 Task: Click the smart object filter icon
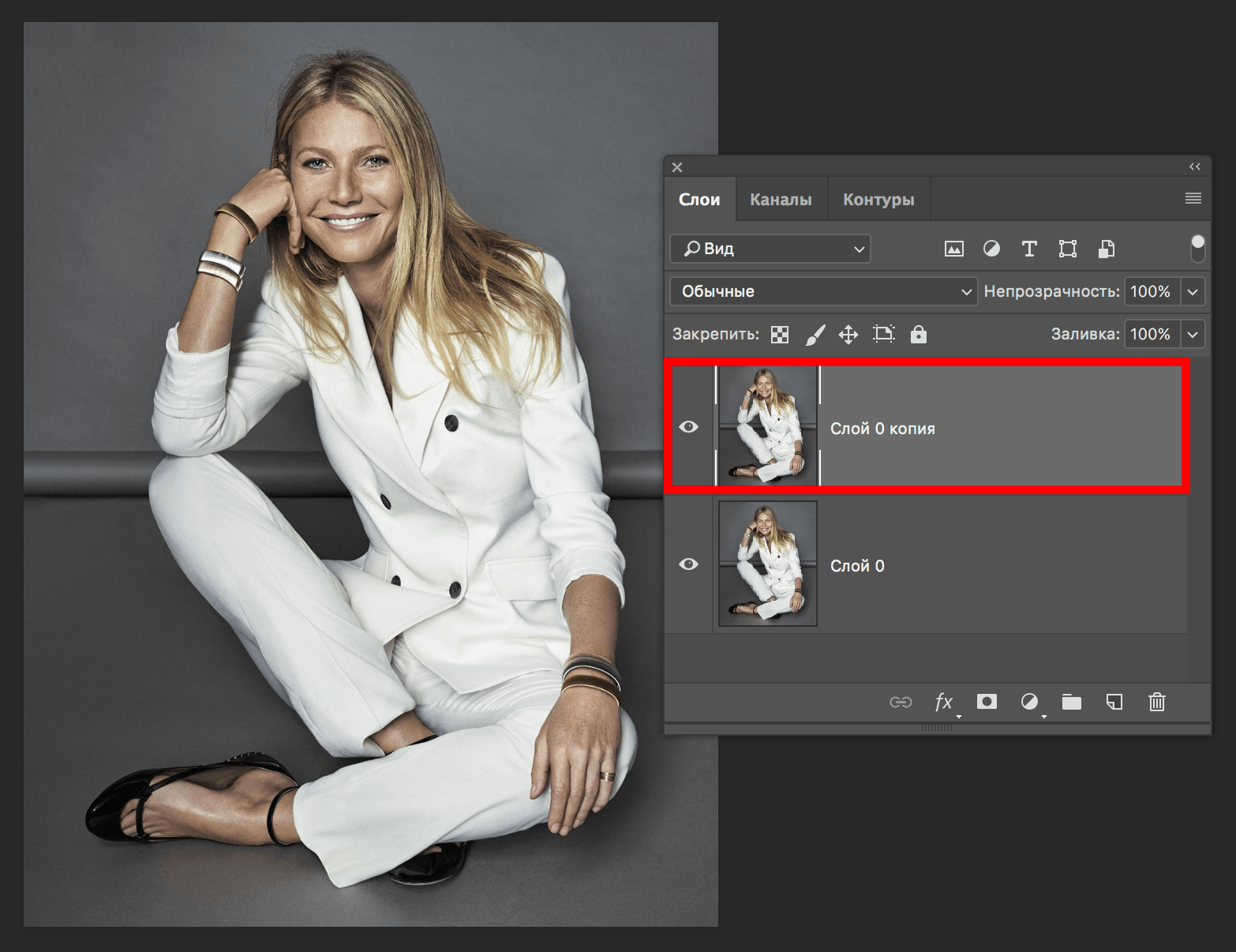(1107, 249)
